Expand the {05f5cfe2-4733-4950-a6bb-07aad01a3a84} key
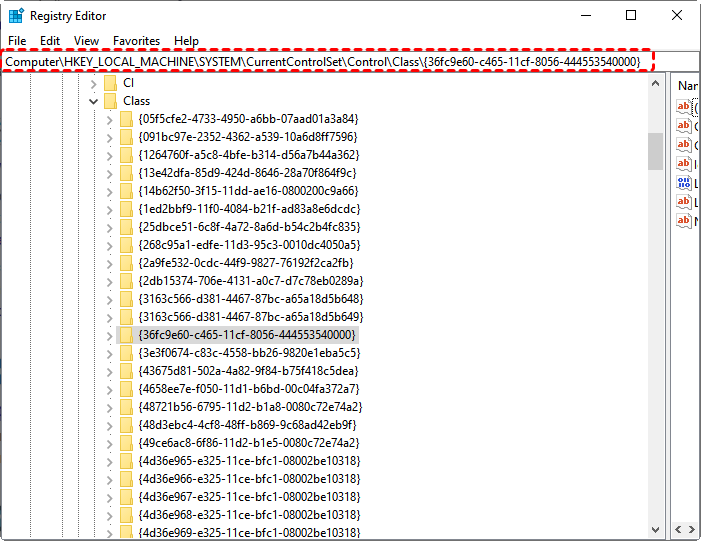The image size is (701, 541). pyautogui.click(x=110, y=119)
